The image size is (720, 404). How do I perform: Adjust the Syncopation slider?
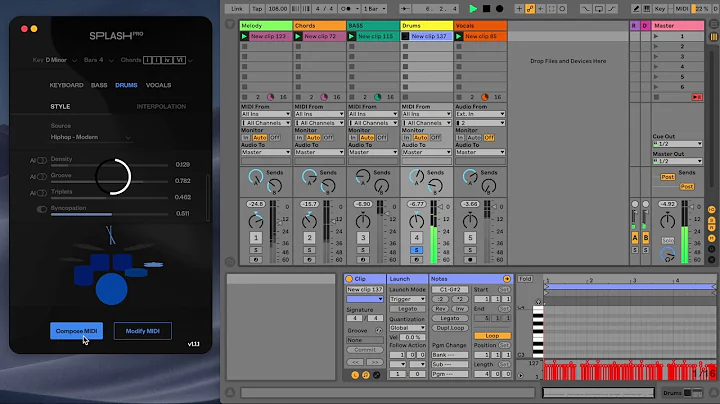click(x=109, y=214)
